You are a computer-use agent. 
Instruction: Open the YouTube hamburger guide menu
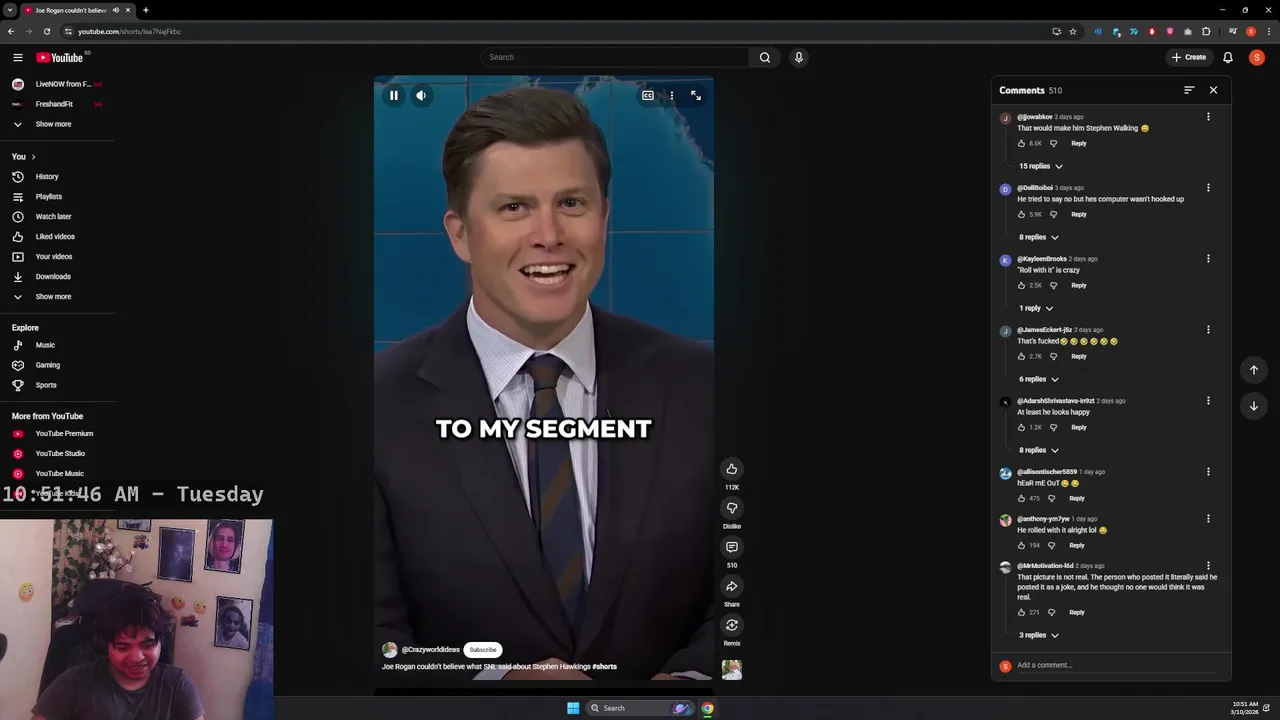17,57
